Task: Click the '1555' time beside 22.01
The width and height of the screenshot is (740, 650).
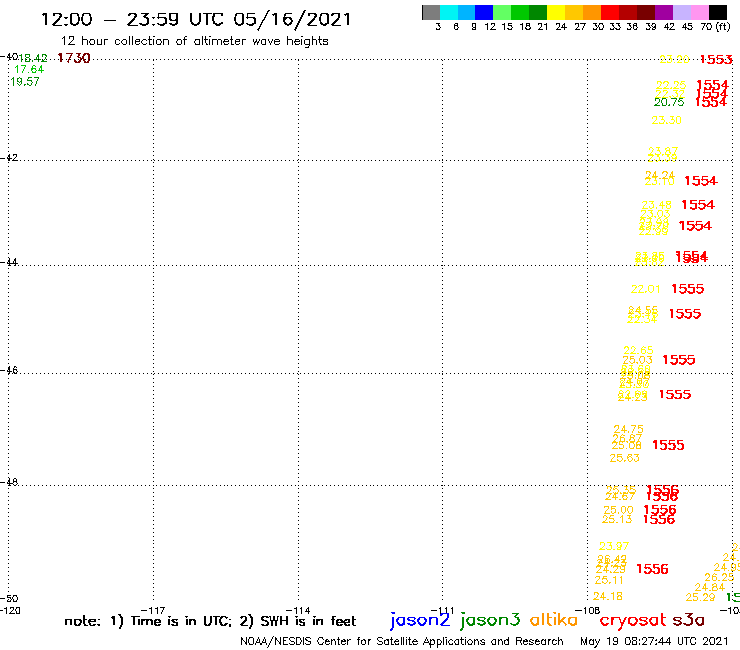Action: tap(688, 289)
